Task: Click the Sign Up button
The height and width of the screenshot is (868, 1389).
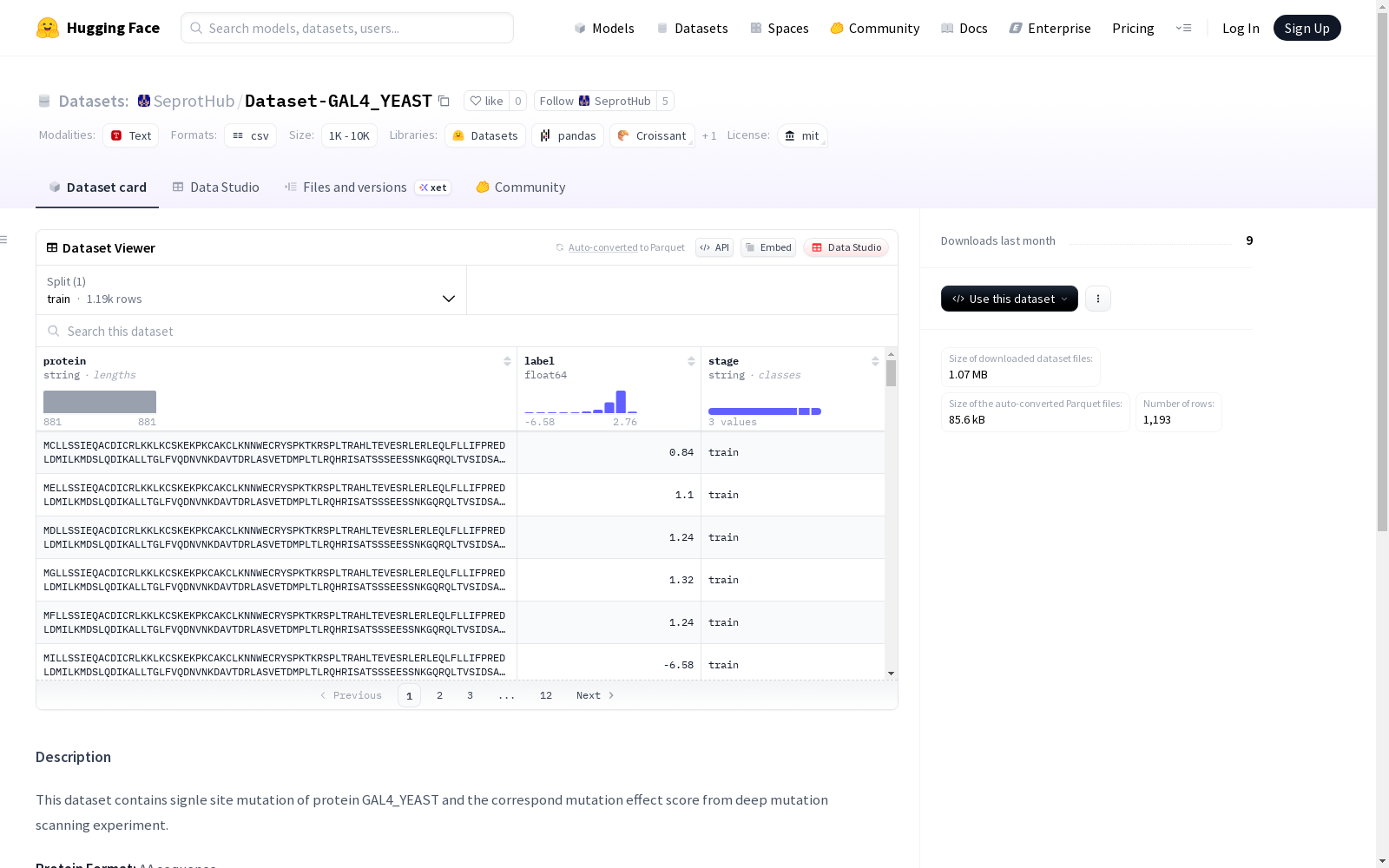Action: 1307,28
